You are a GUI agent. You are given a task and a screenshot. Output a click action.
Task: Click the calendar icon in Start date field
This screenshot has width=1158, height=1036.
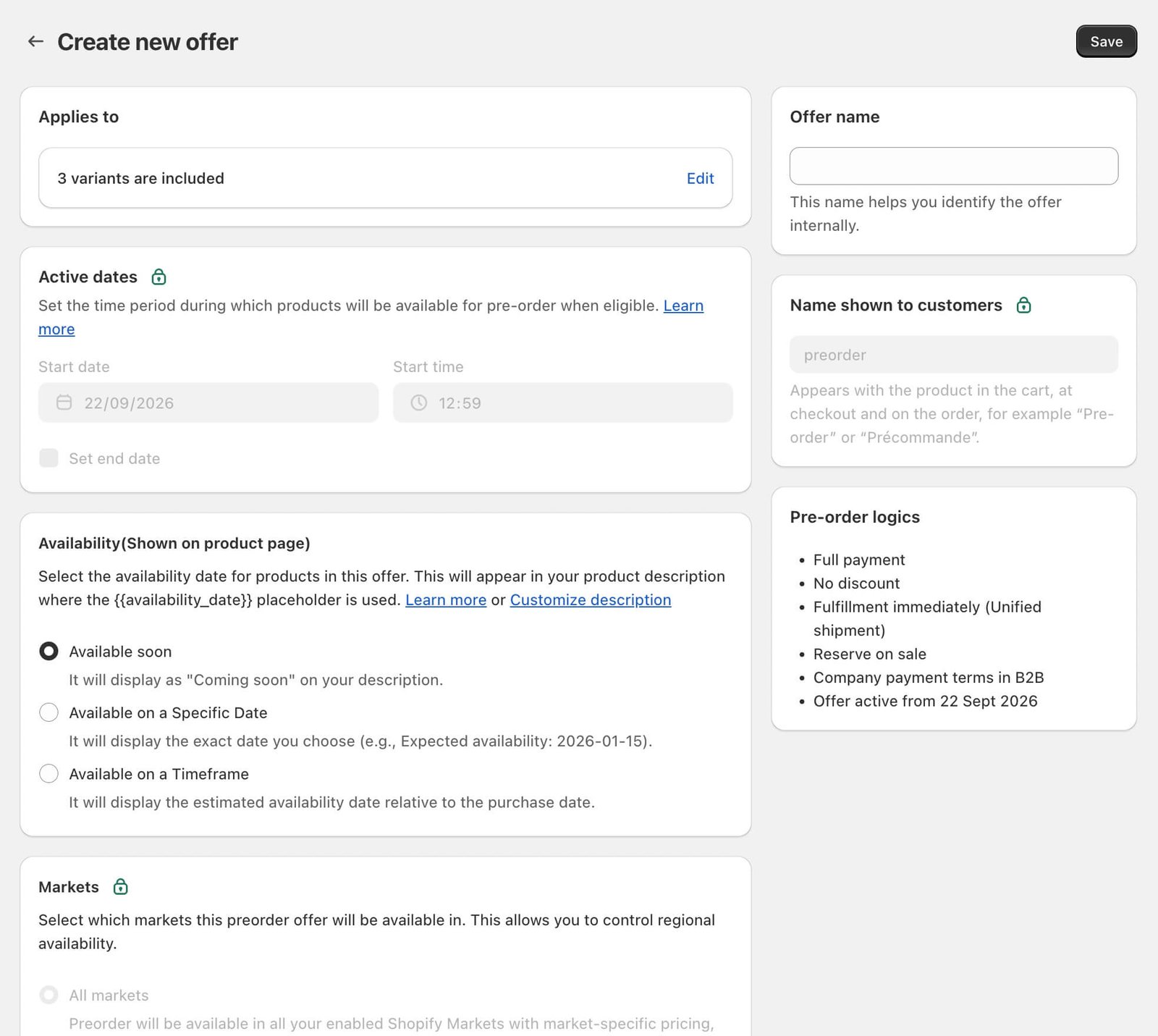64,403
